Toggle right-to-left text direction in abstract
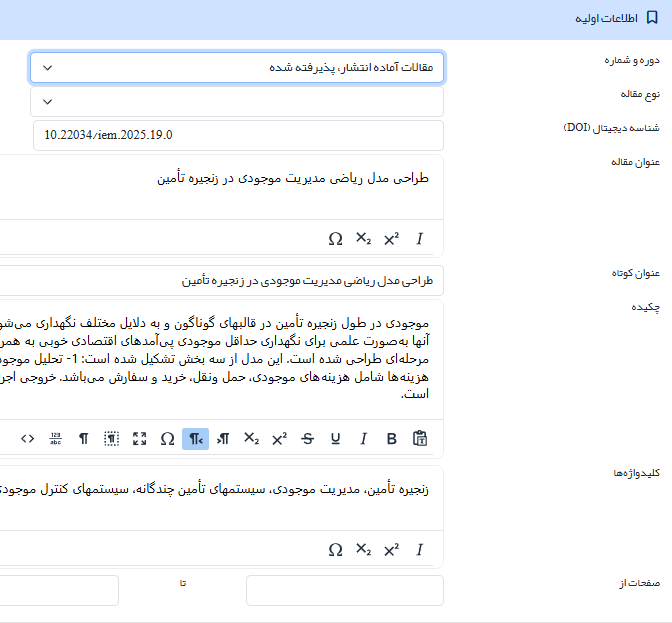The image size is (672, 623). [196, 438]
